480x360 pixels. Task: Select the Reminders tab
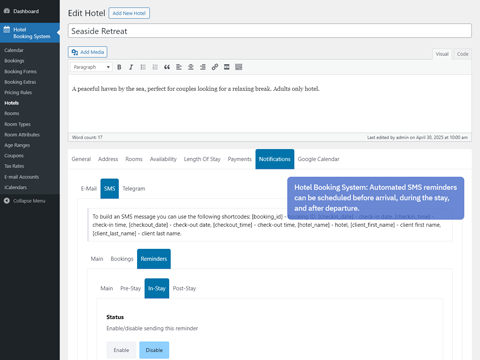[x=154, y=259]
